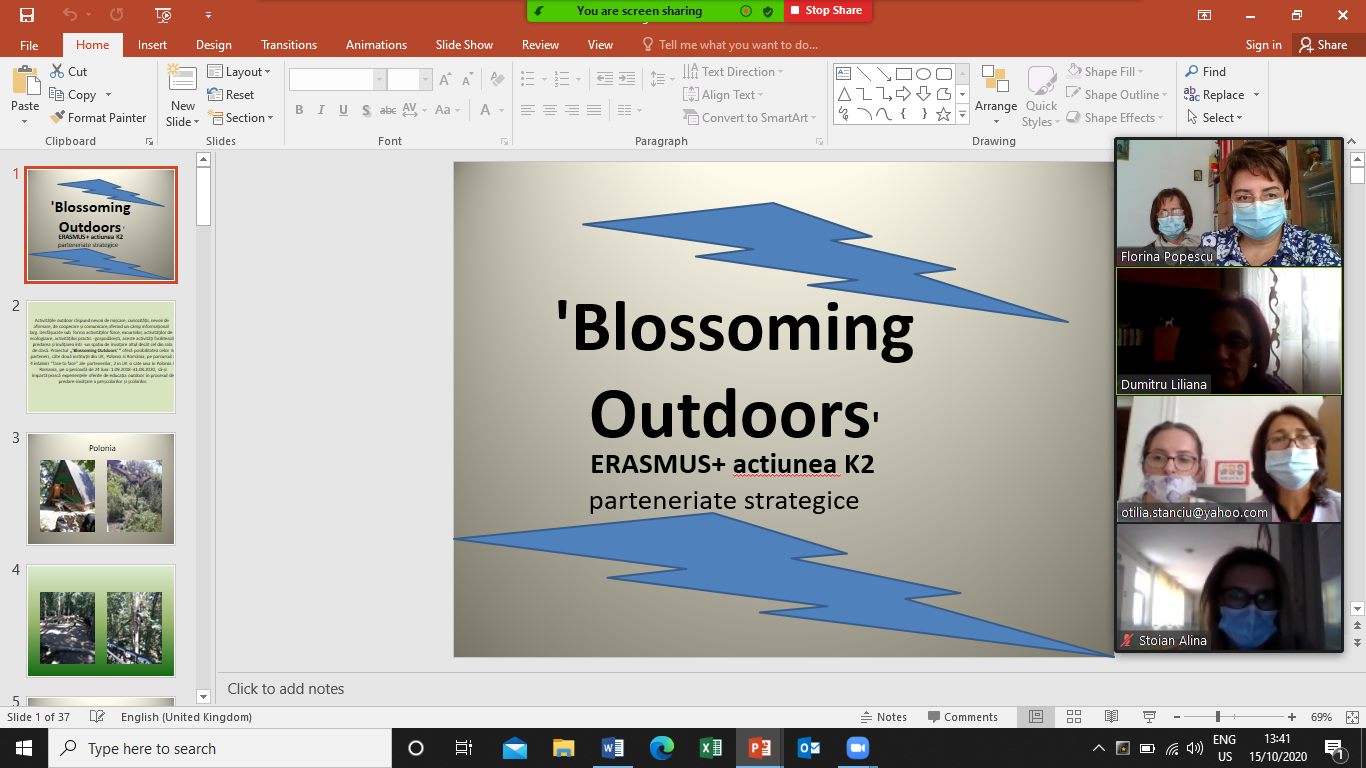Viewport: 1366px width, 768px height.
Task: Switch to the Design tab
Action: click(213, 45)
